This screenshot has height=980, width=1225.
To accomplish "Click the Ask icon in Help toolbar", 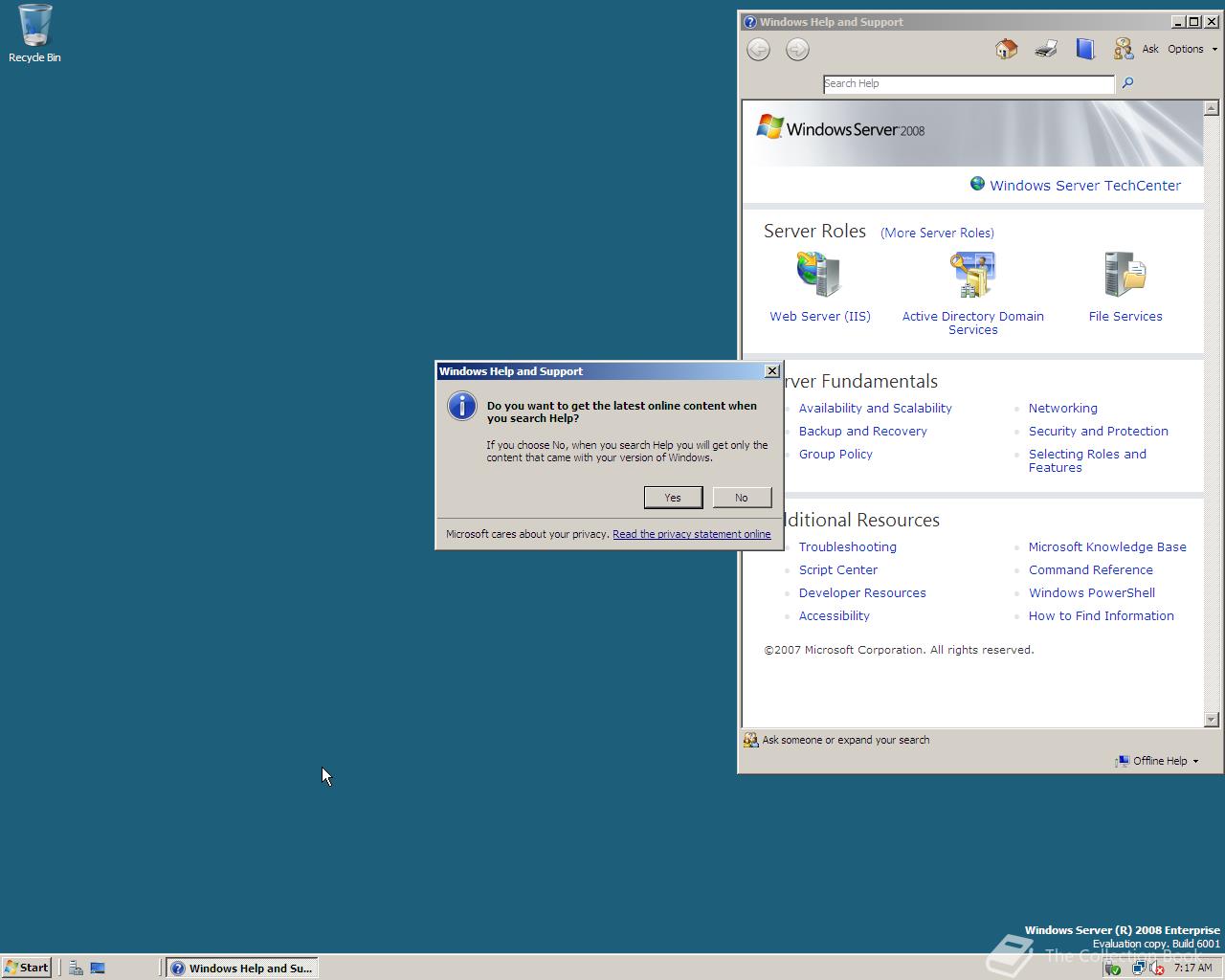I will [1124, 49].
